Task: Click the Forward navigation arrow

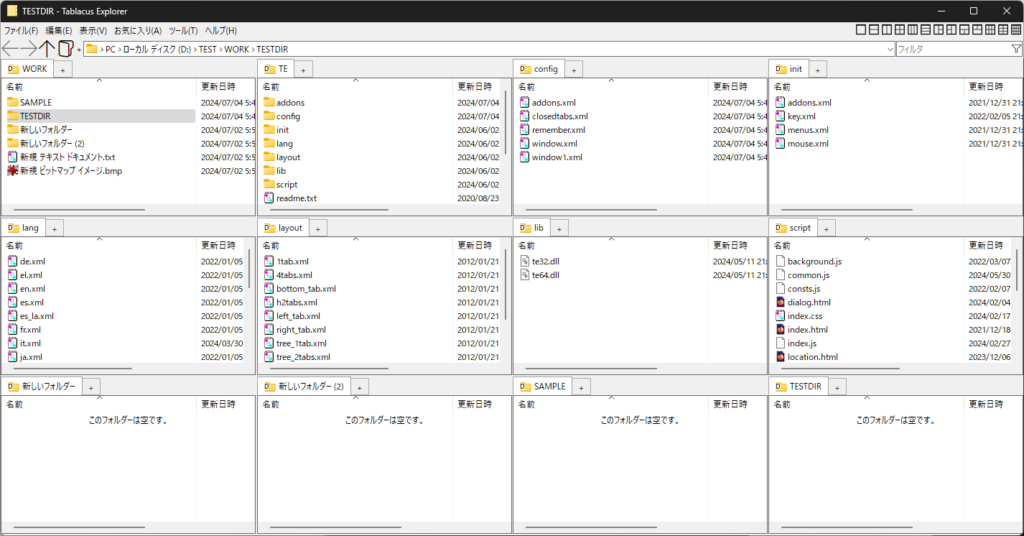Action: tap(29, 48)
